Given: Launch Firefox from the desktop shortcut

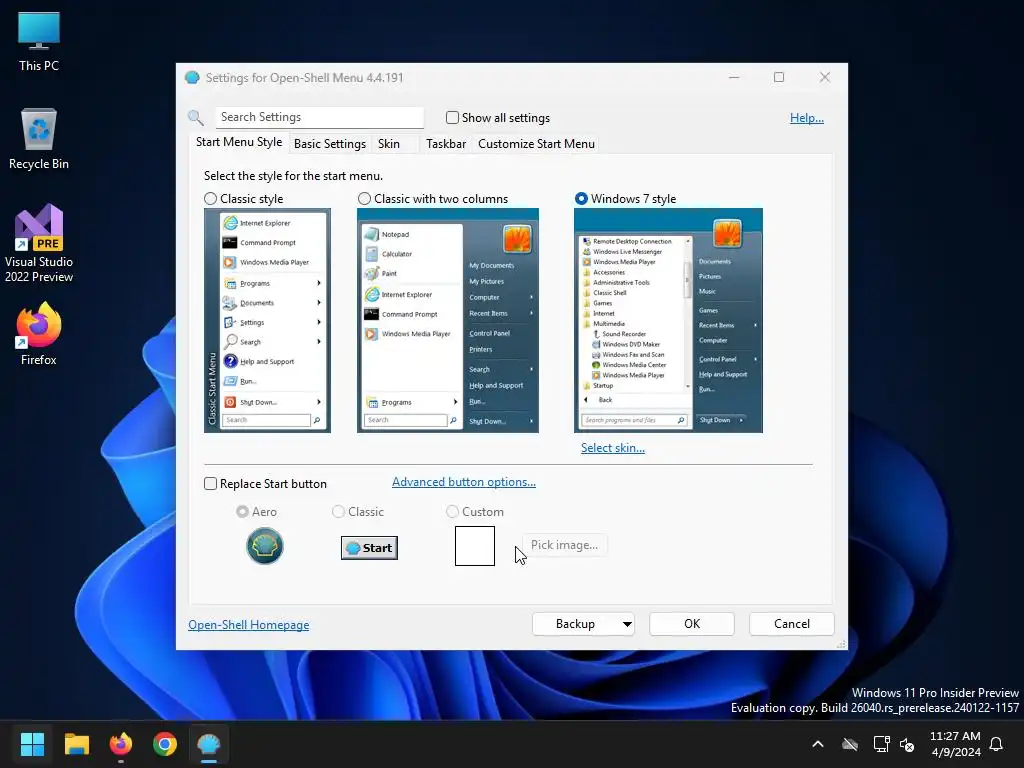Looking at the screenshot, I should (39, 333).
